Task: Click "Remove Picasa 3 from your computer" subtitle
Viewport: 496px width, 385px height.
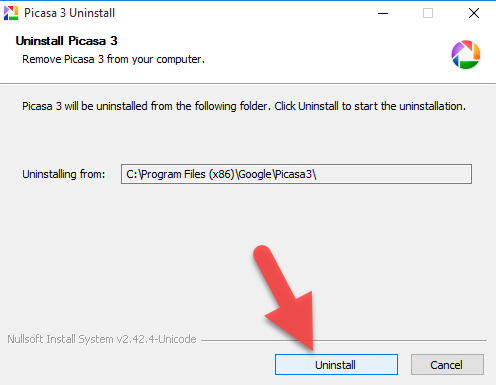Action: [113, 59]
